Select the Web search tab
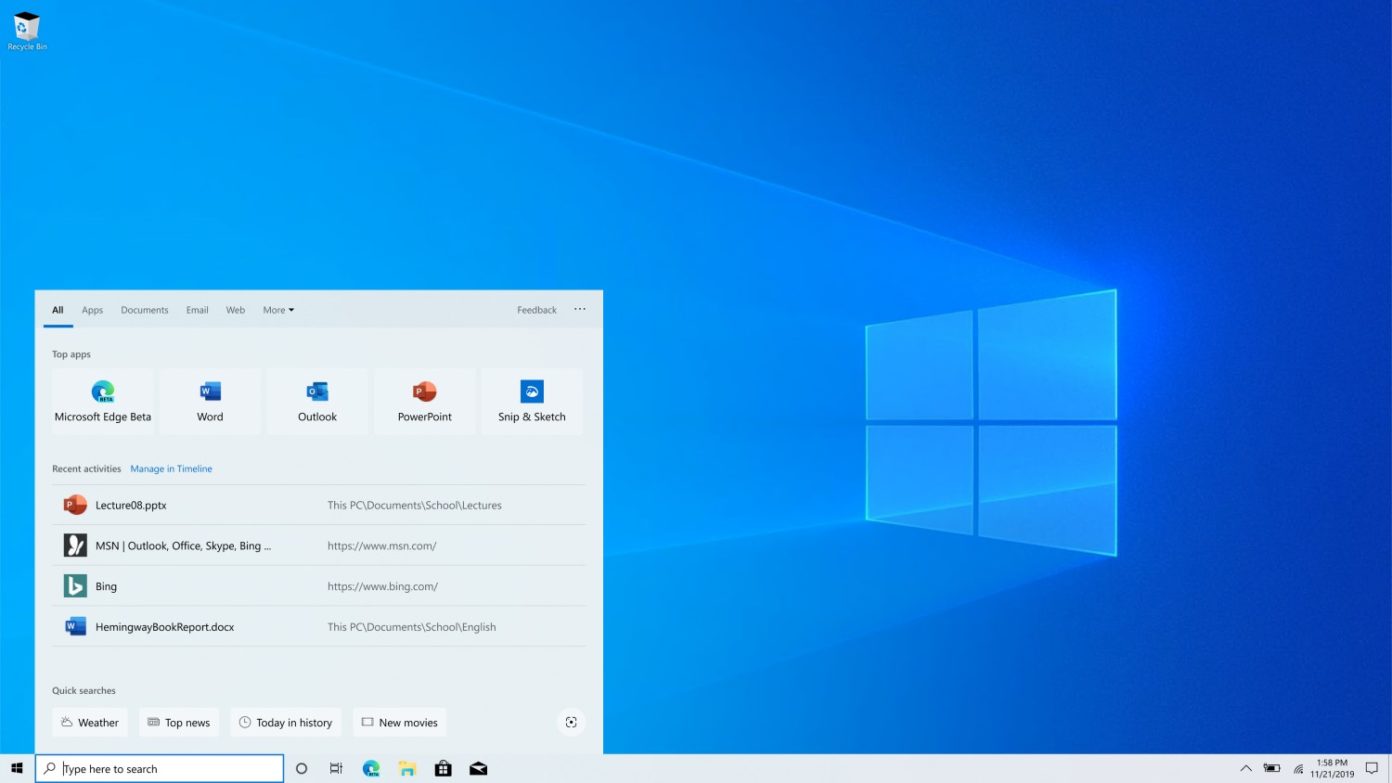 [x=235, y=310]
